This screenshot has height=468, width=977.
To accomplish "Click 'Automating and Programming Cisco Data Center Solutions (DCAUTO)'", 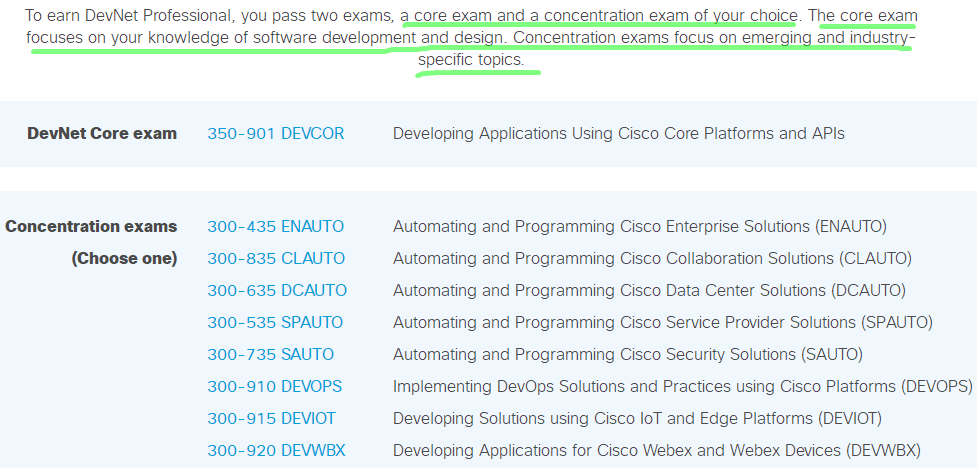I will 649,290.
